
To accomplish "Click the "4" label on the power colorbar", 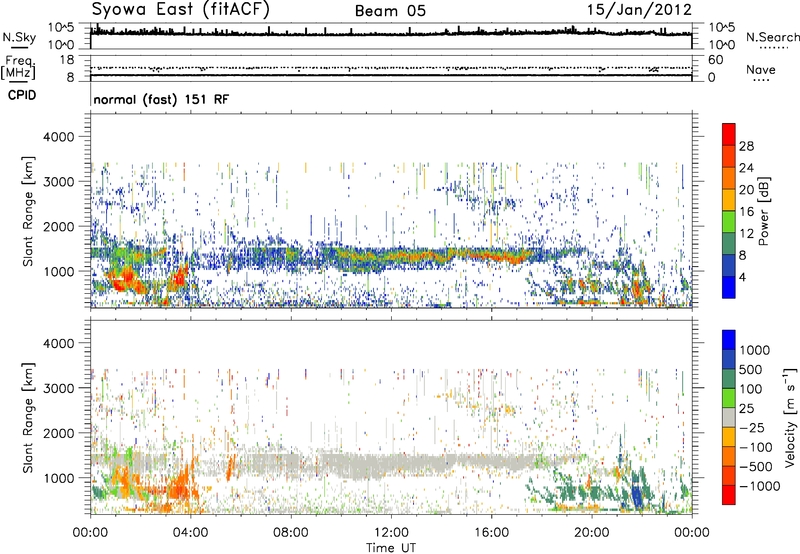I will (742, 278).
